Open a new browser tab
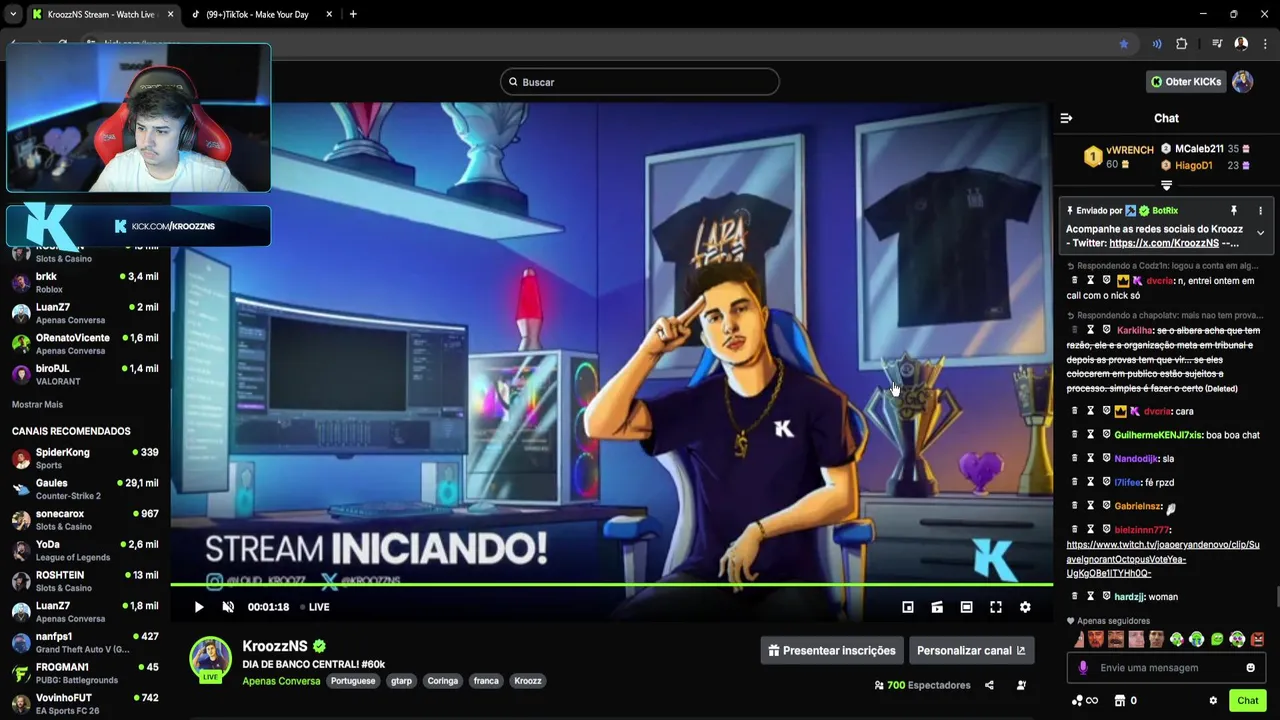The width and height of the screenshot is (1280, 720). click(x=353, y=14)
